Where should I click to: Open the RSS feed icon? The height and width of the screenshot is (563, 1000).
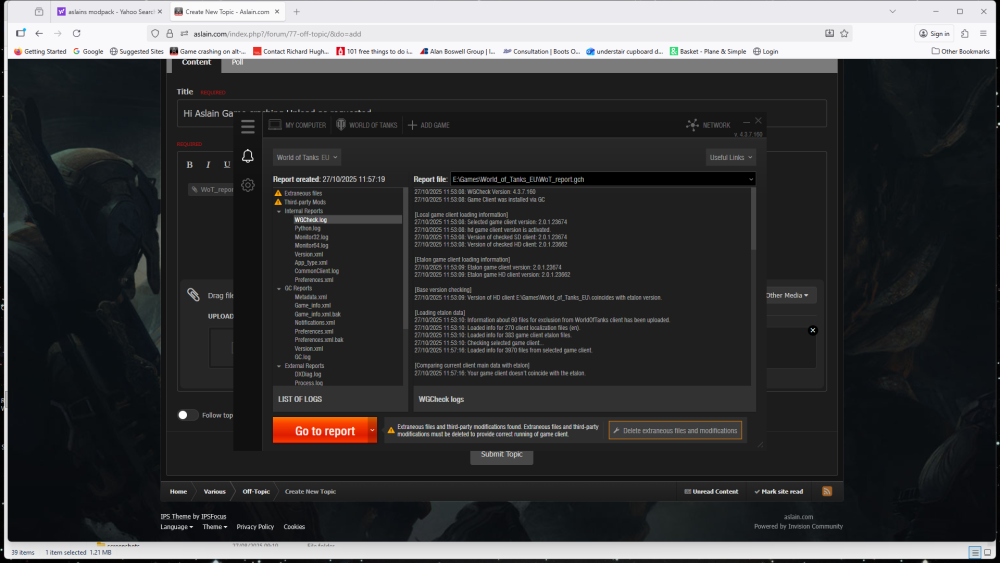(827, 491)
